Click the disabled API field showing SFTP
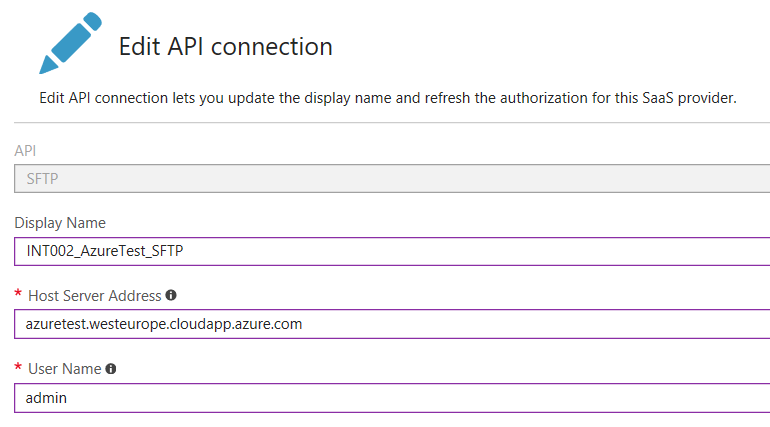 click(392, 179)
